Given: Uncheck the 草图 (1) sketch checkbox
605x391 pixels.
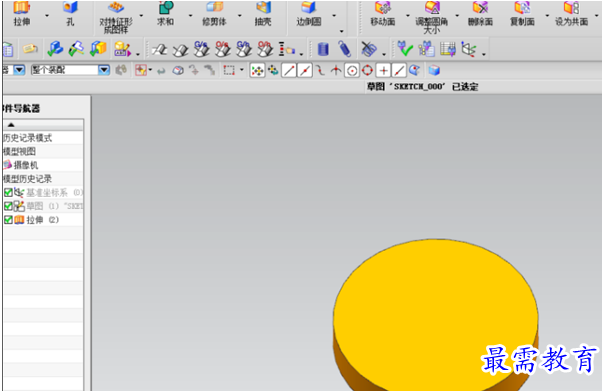Looking at the screenshot, I should 8,206.
